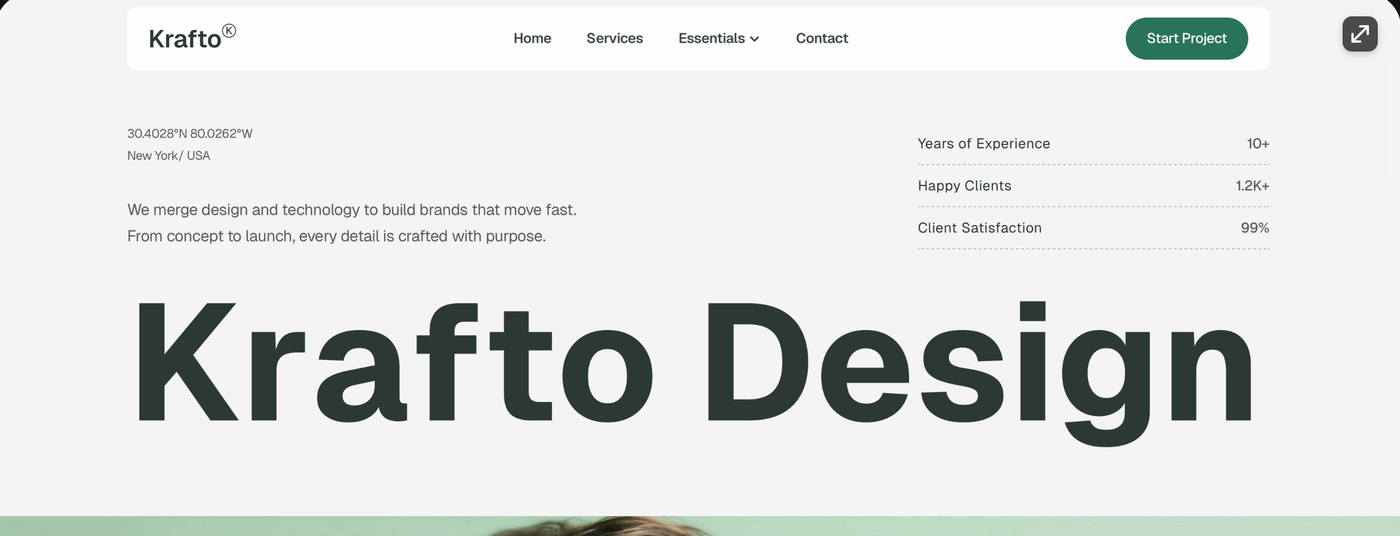Select the Client Satisfaction label
Image resolution: width=1400 pixels, height=536 pixels.
click(979, 228)
